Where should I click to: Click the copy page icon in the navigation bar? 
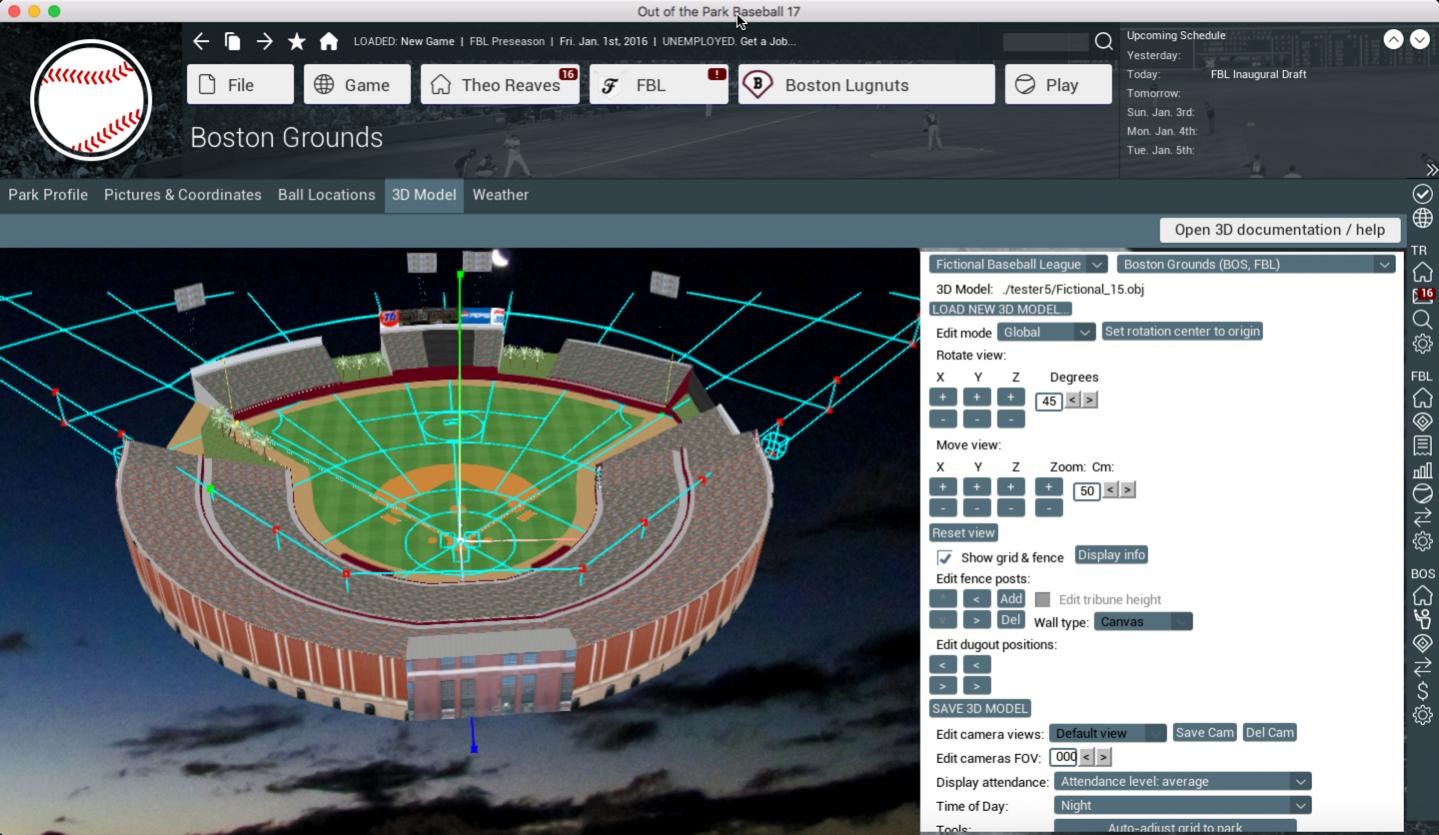(232, 41)
